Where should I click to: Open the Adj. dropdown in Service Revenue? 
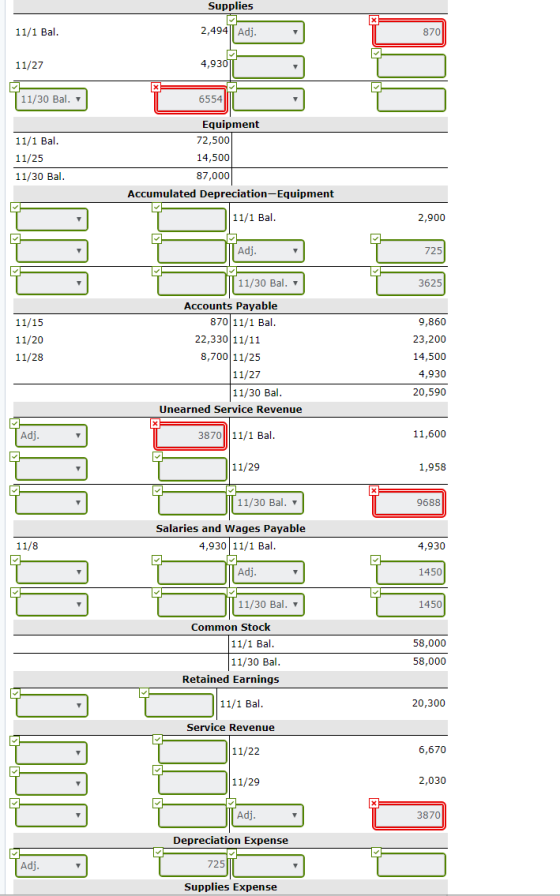(x=268, y=815)
